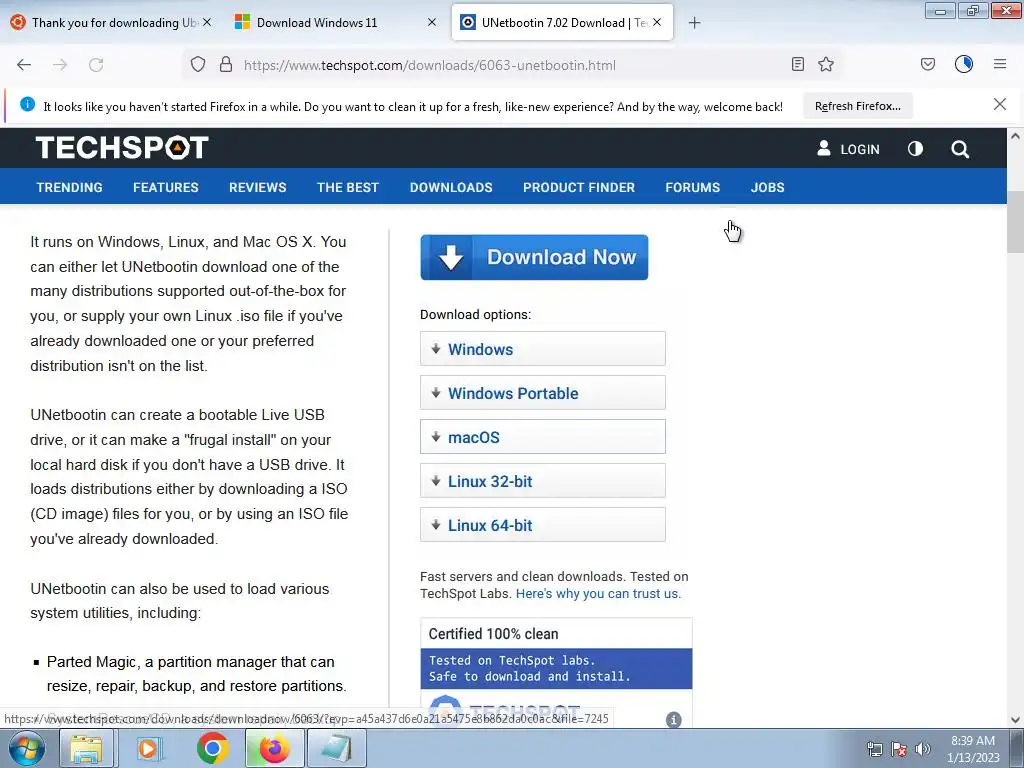Click the network tray icon

coord(874,749)
